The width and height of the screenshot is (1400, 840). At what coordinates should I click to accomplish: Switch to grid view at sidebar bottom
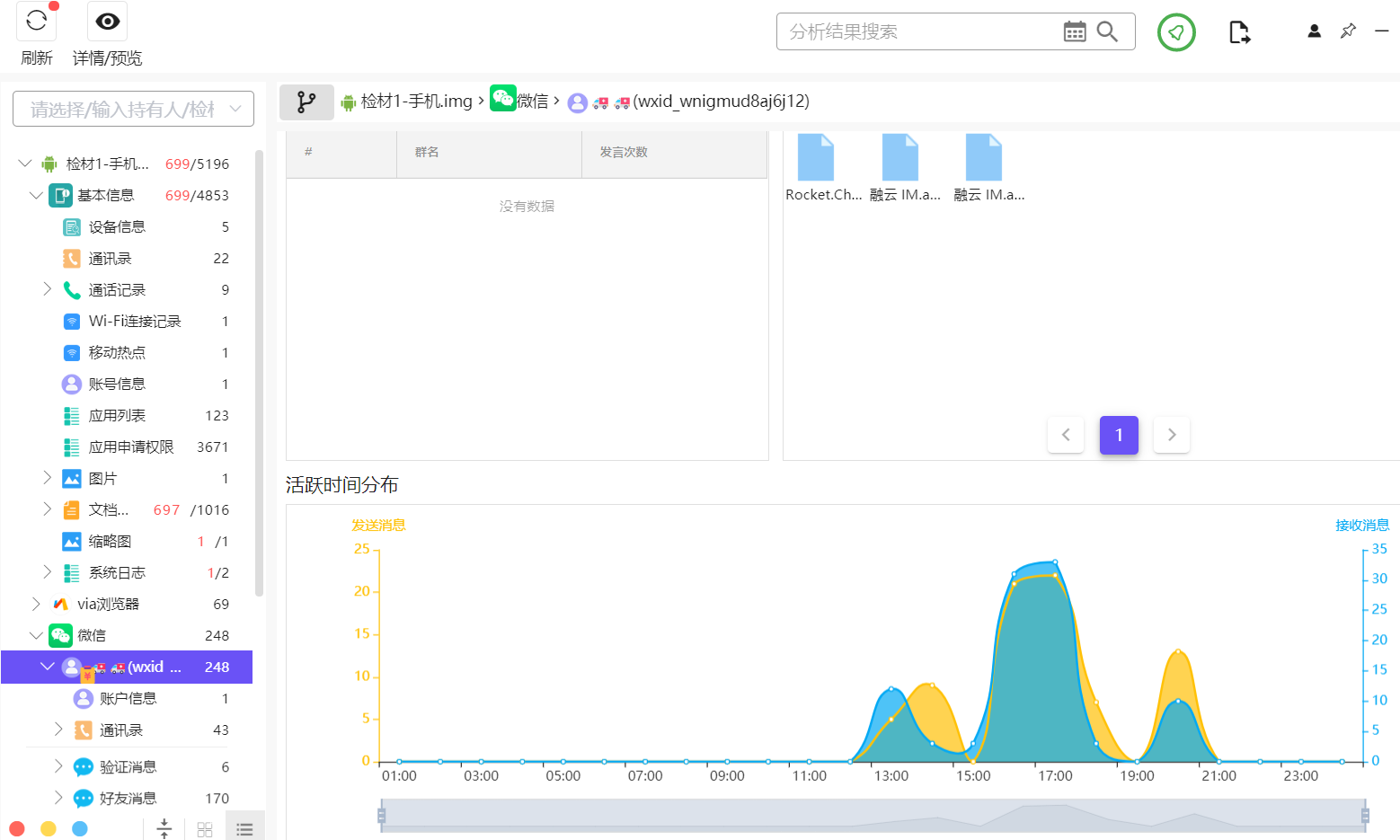(x=205, y=829)
